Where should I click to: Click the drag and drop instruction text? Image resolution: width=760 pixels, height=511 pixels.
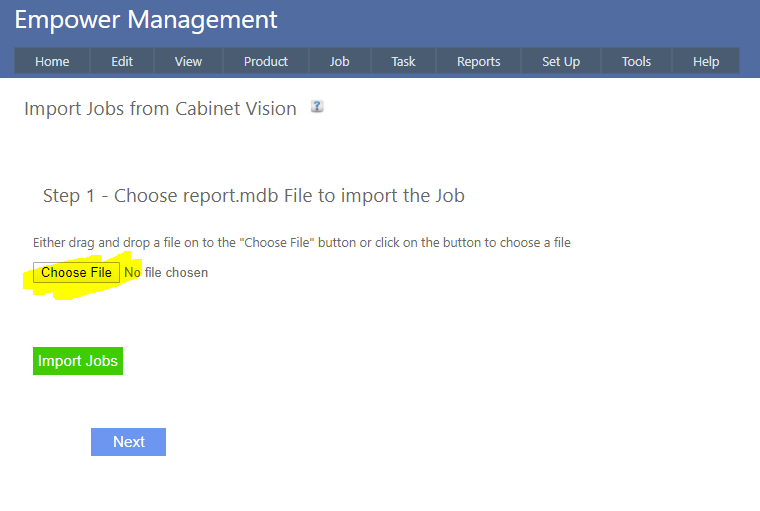301,242
